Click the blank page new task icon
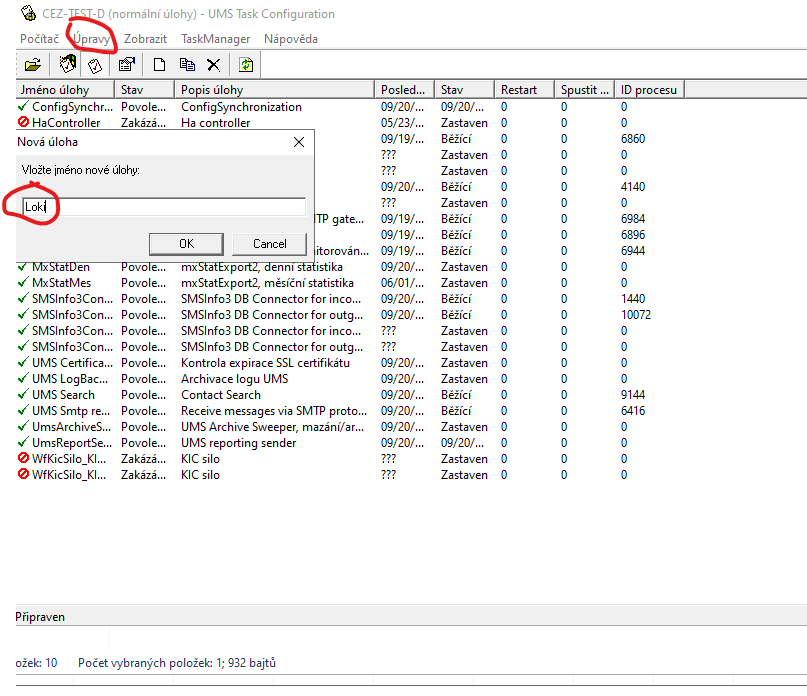 159,65
